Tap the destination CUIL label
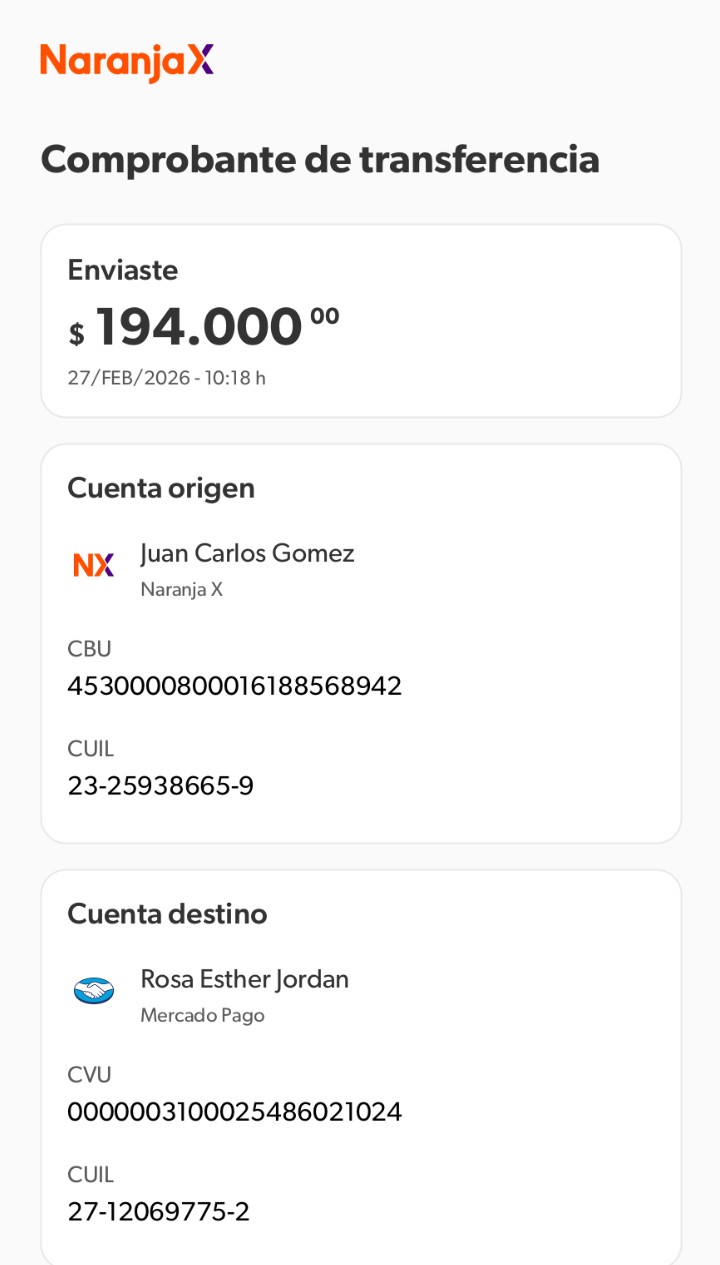The height and width of the screenshot is (1265, 720). [x=90, y=1174]
